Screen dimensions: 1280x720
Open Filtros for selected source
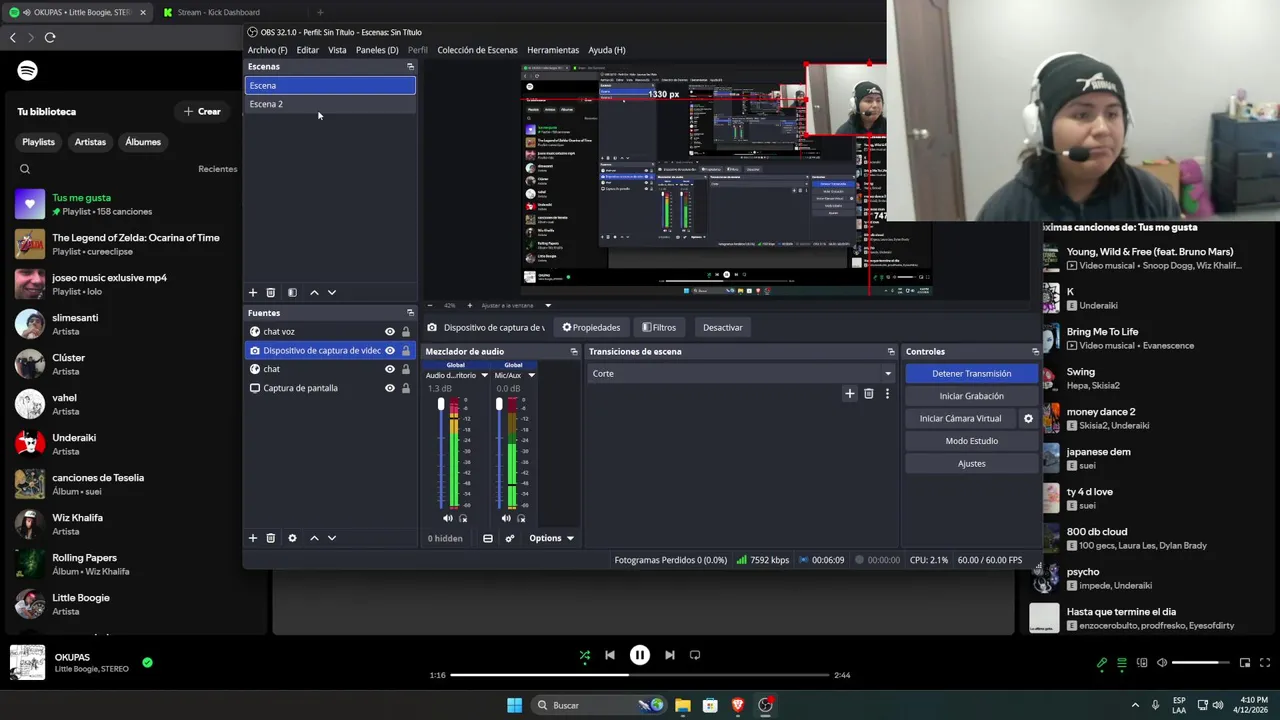[x=659, y=328]
